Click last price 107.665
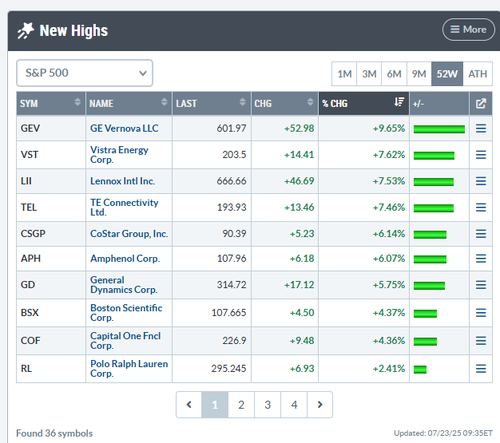This screenshot has width=500, height=443. (229, 313)
